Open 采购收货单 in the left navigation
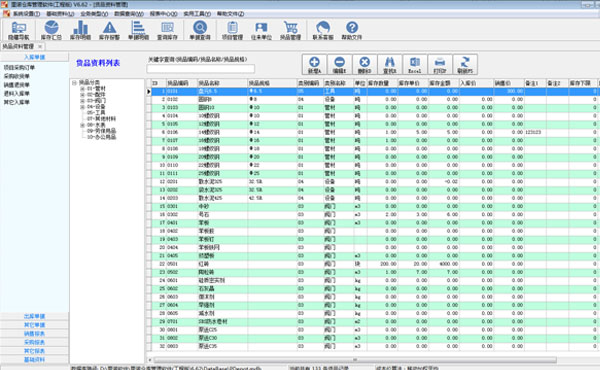600x370 pixels. (16, 76)
